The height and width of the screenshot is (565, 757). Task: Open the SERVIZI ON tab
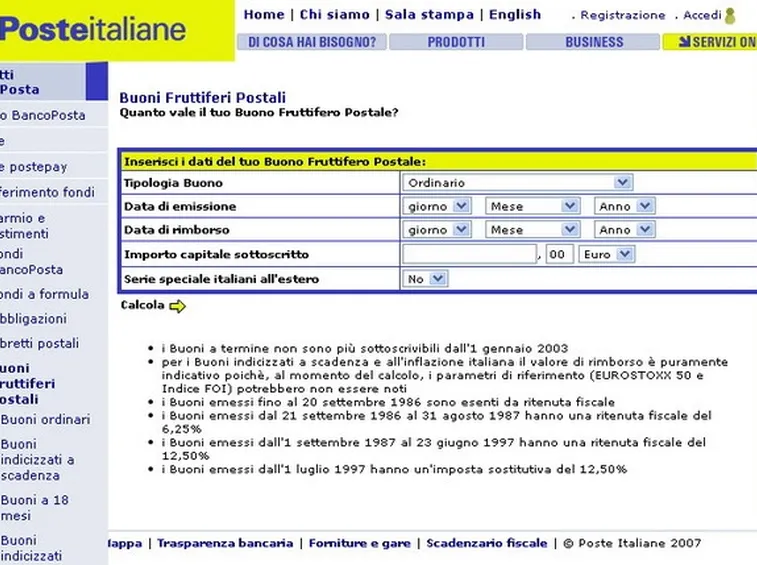pos(710,42)
